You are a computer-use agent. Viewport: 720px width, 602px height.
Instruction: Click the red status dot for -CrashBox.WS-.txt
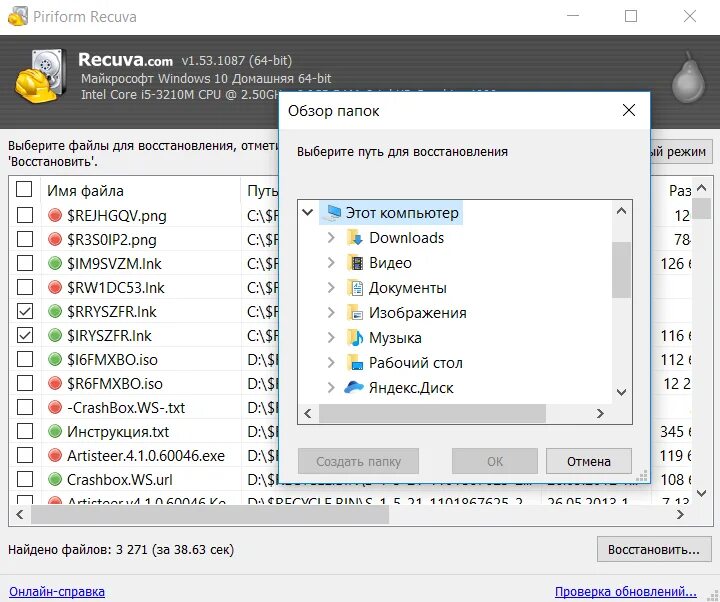click(55, 407)
